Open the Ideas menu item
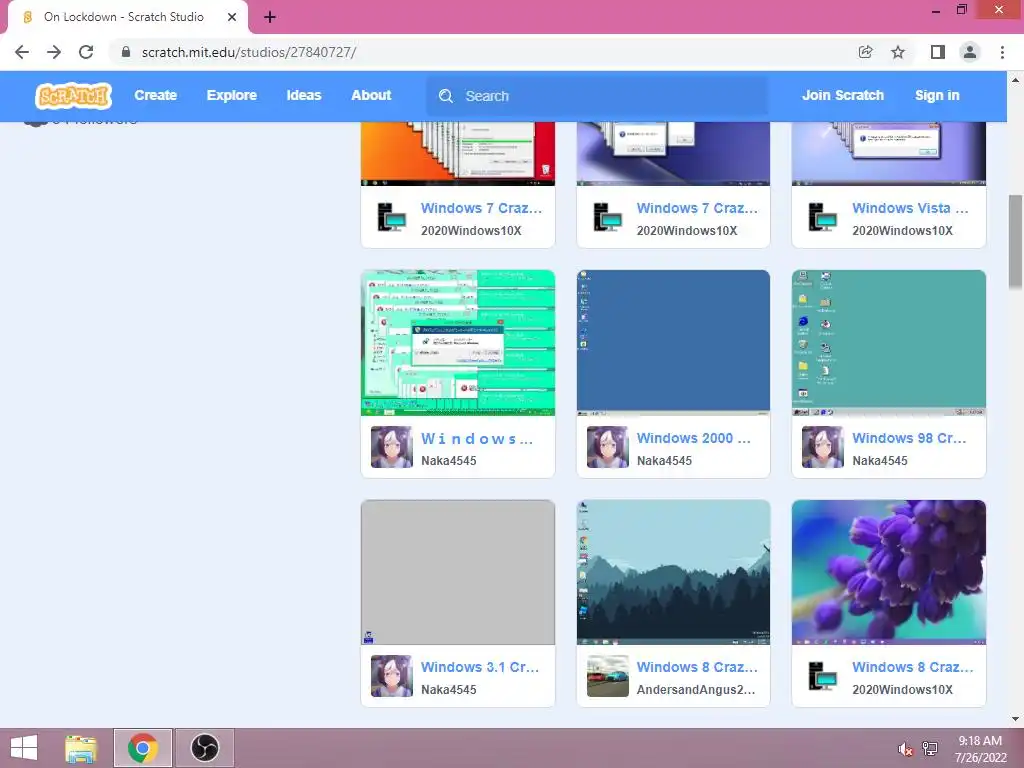Image resolution: width=1024 pixels, height=768 pixels. pyautogui.click(x=304, y=95)
